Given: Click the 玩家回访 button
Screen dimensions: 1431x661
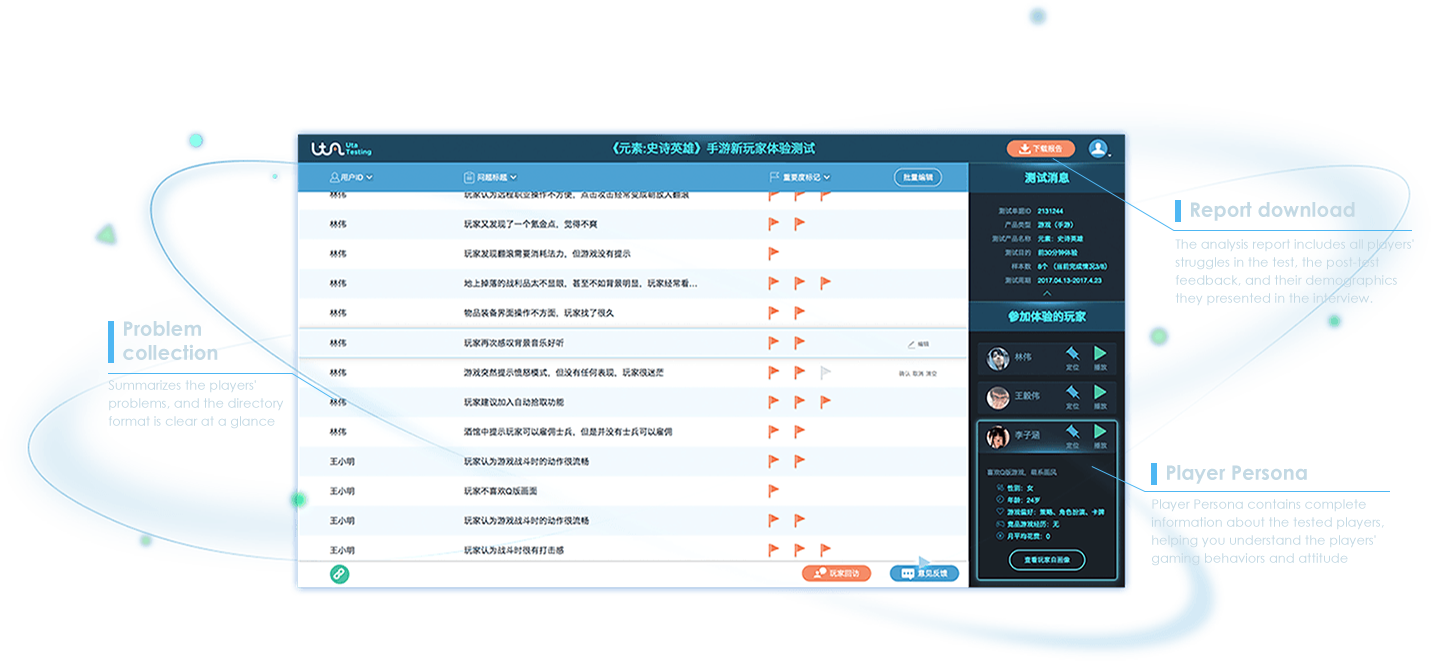Looking at the screenshot, I should (836, 573).
